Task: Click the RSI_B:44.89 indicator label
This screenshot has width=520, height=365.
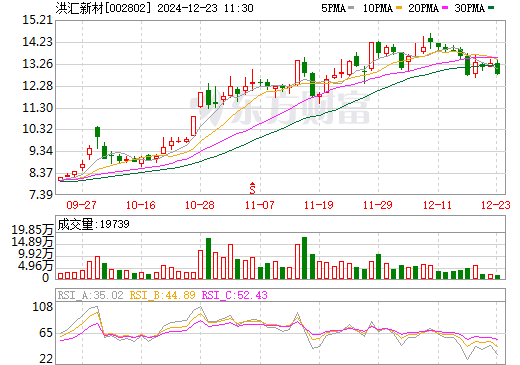Action: coord(162,295)
